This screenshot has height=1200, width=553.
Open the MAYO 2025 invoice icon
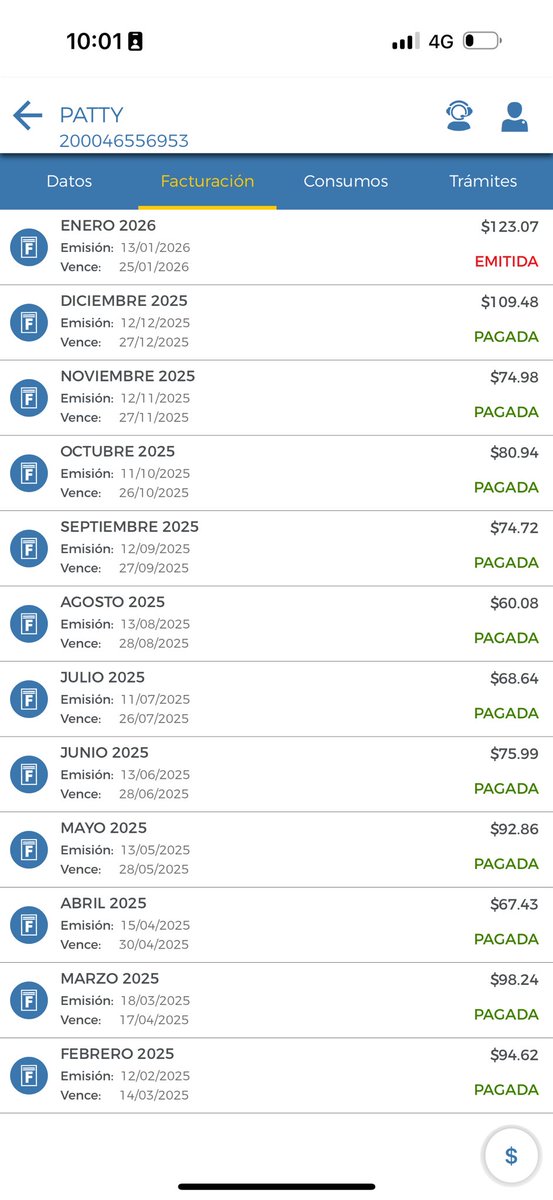pyautogui.click(x=29, y=849)
